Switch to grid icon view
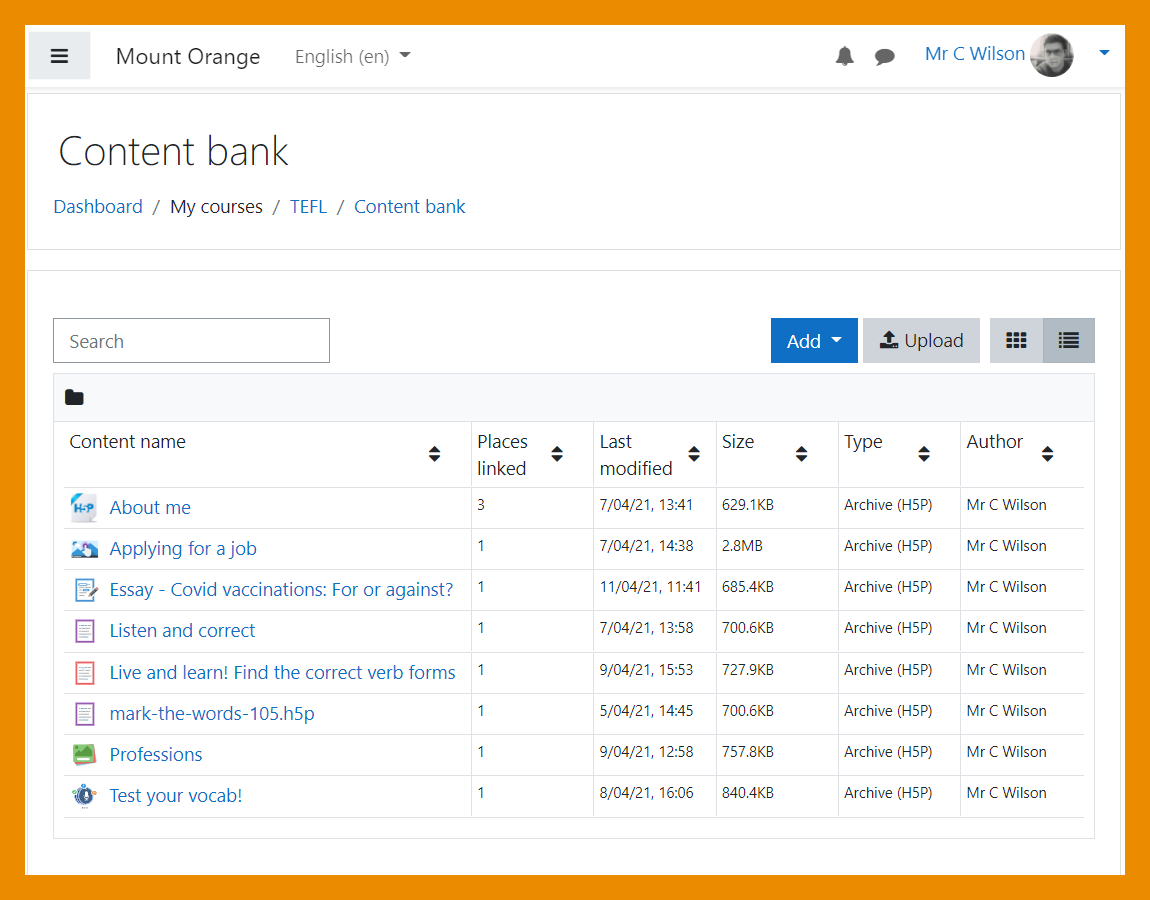 pos(1016,341)
